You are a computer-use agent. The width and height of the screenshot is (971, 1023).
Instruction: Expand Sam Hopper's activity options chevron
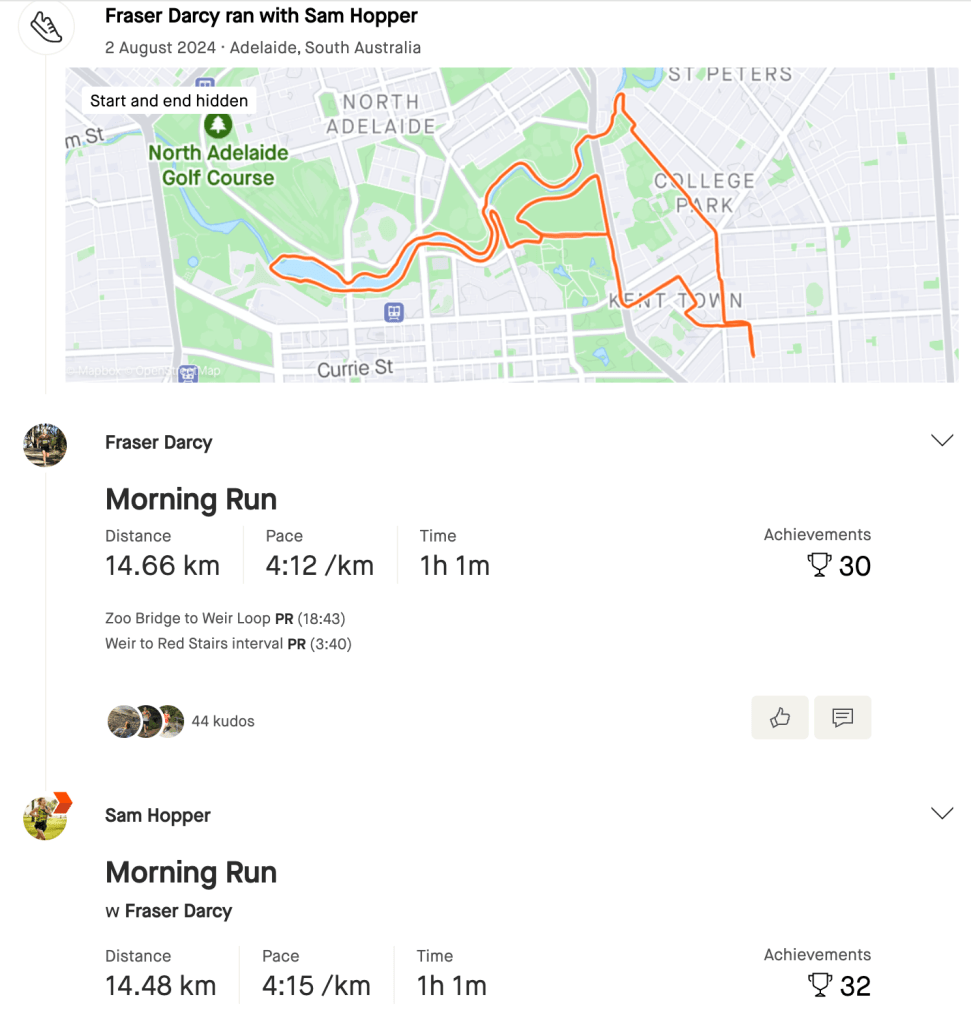click(x=941, y=813)
